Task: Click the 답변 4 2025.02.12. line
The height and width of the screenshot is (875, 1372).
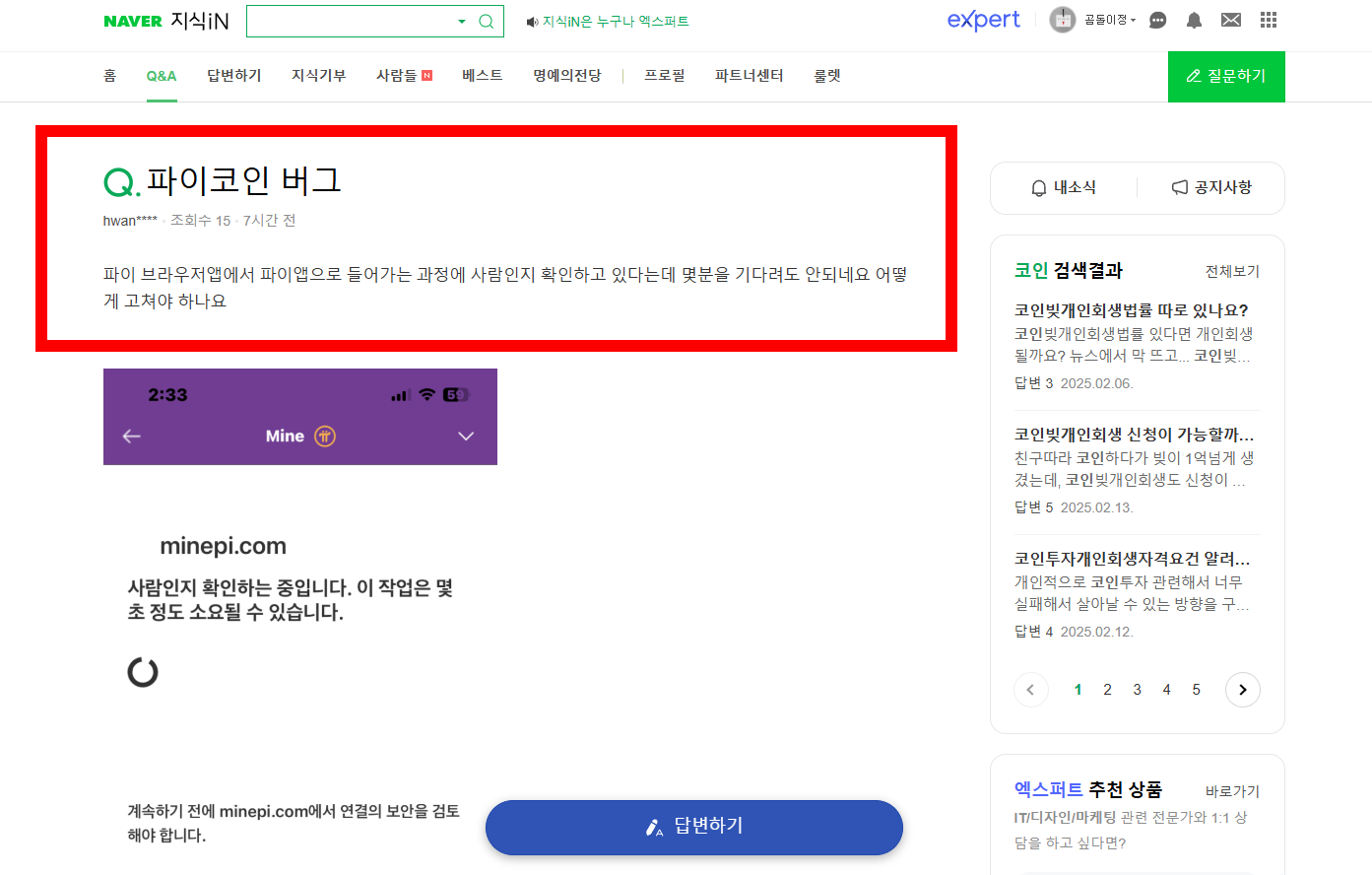Action: tap(1074, 632)
